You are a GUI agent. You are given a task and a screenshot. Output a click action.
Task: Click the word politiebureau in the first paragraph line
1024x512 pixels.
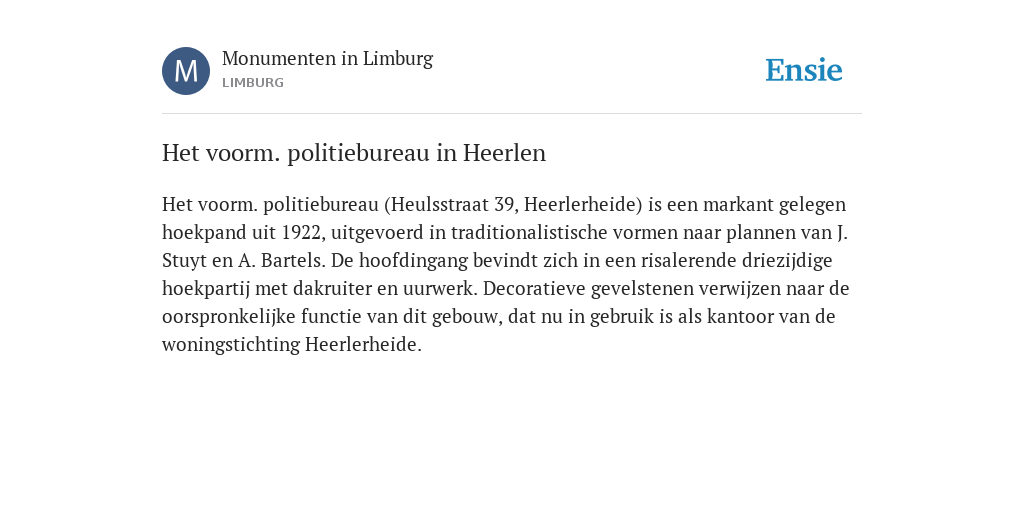click(321, 204)
